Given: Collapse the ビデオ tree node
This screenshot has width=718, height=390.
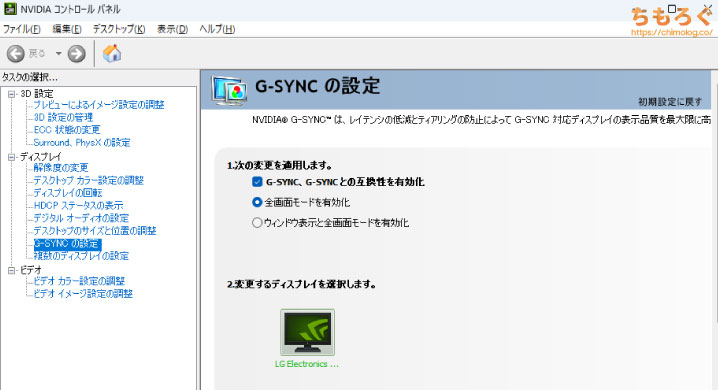Looking at the screenshot, I should pyautogui.click(x=11, y=271).
